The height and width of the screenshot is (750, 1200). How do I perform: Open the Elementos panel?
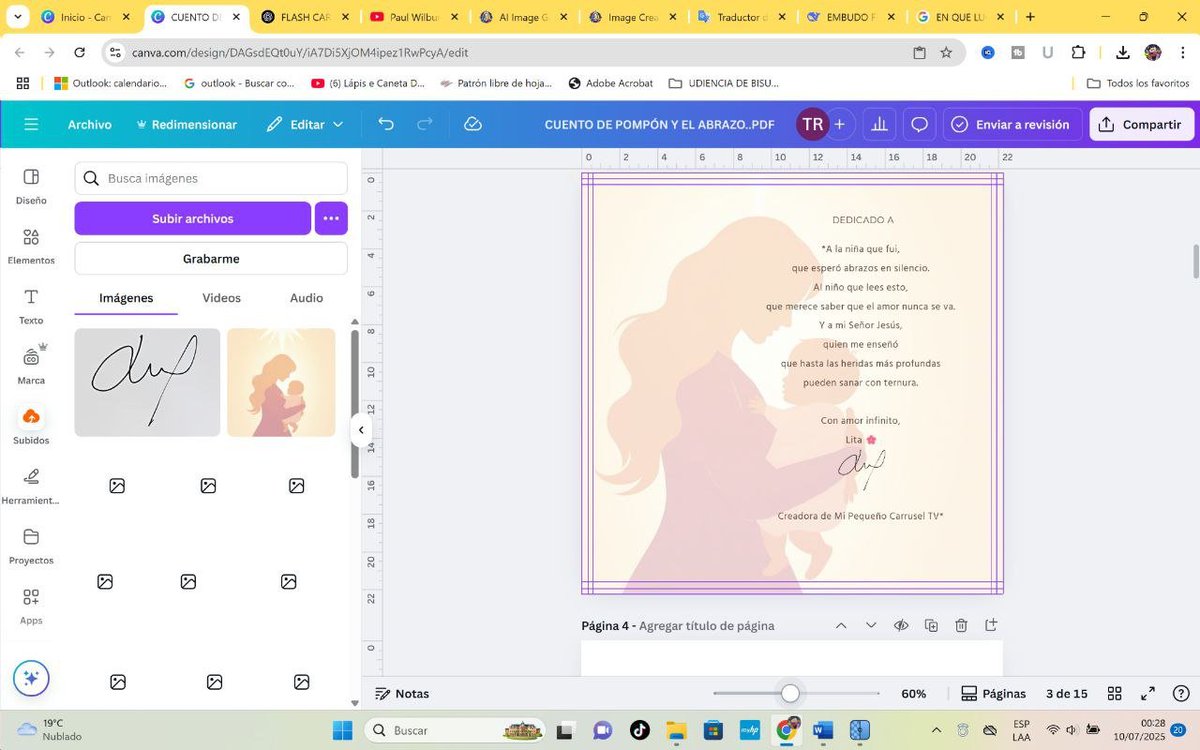pyautogui.click(x=31, y=245)
